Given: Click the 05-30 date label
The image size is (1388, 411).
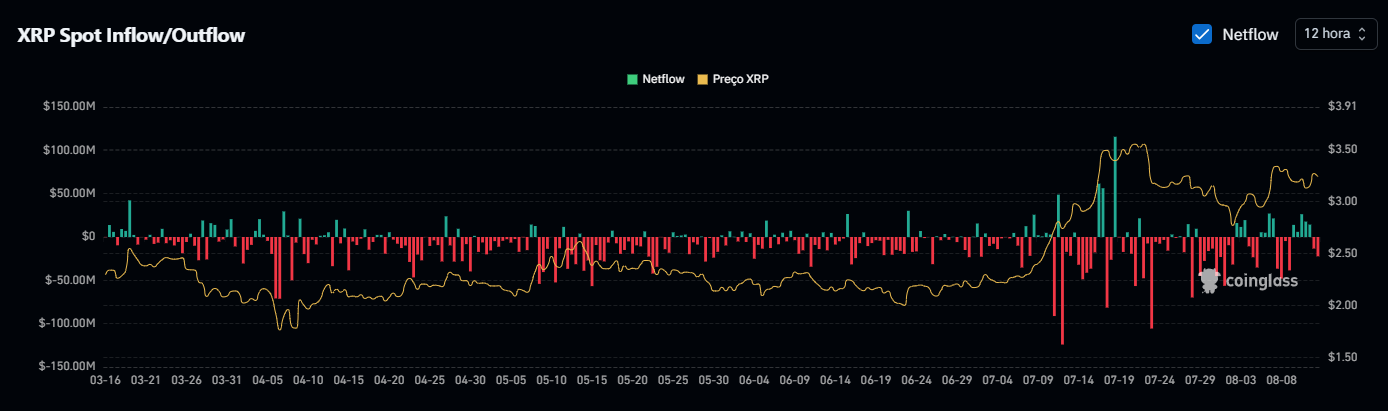Looking at the screenshot, I should click(x=713, y=380).
